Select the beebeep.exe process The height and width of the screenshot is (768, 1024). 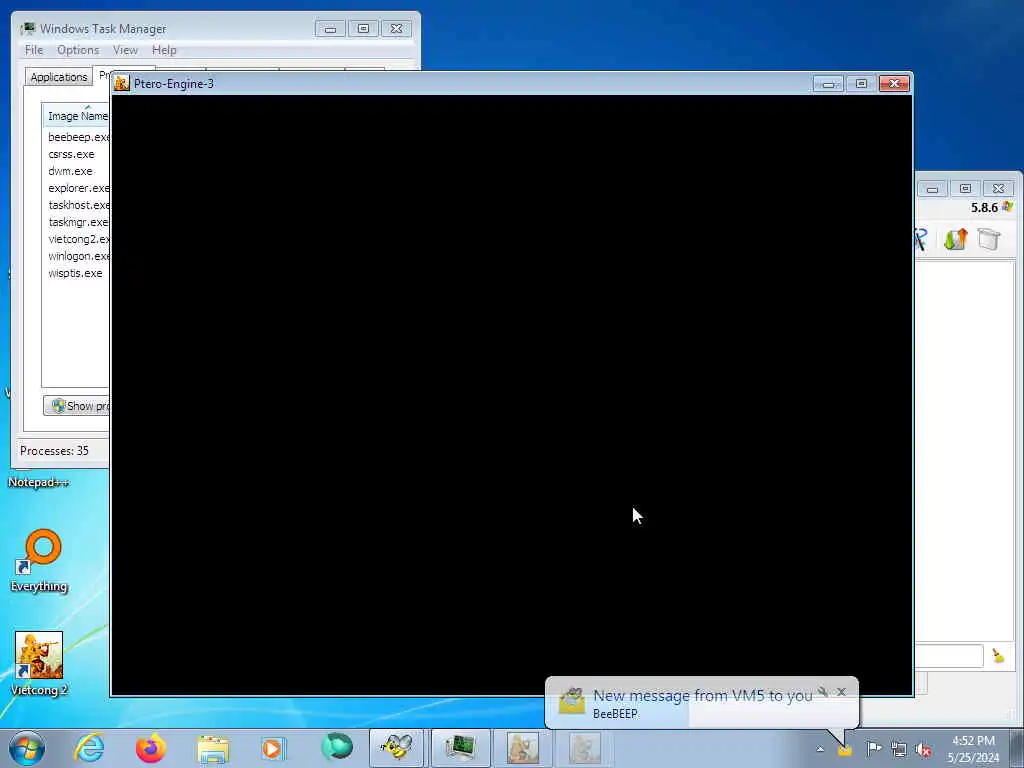tap(78, 137)
